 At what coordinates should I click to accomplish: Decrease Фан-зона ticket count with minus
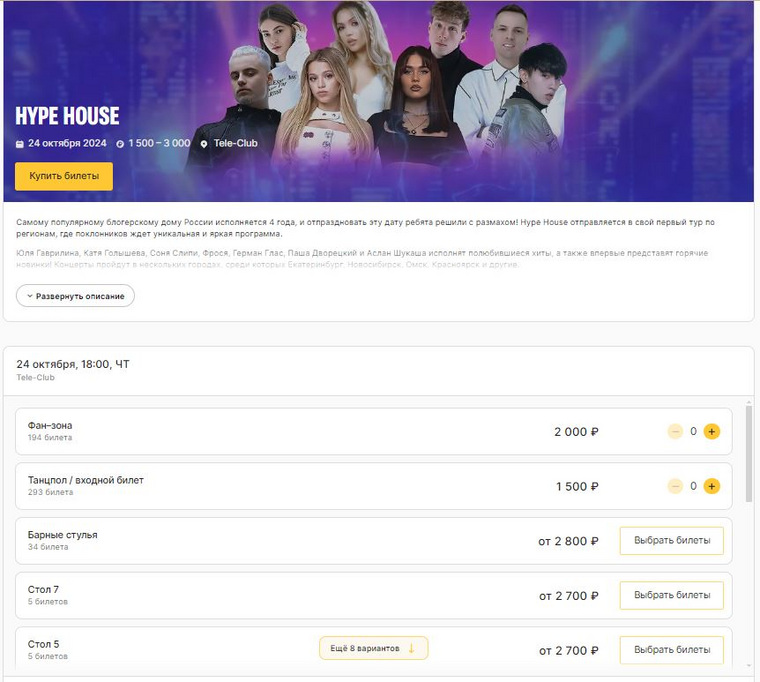coord(675,431)
